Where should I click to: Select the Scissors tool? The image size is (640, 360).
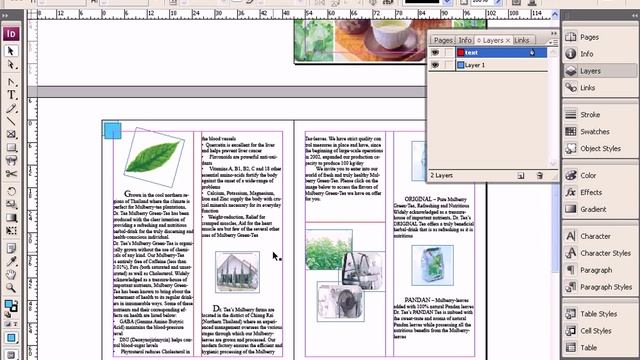(x=11, y=173)
